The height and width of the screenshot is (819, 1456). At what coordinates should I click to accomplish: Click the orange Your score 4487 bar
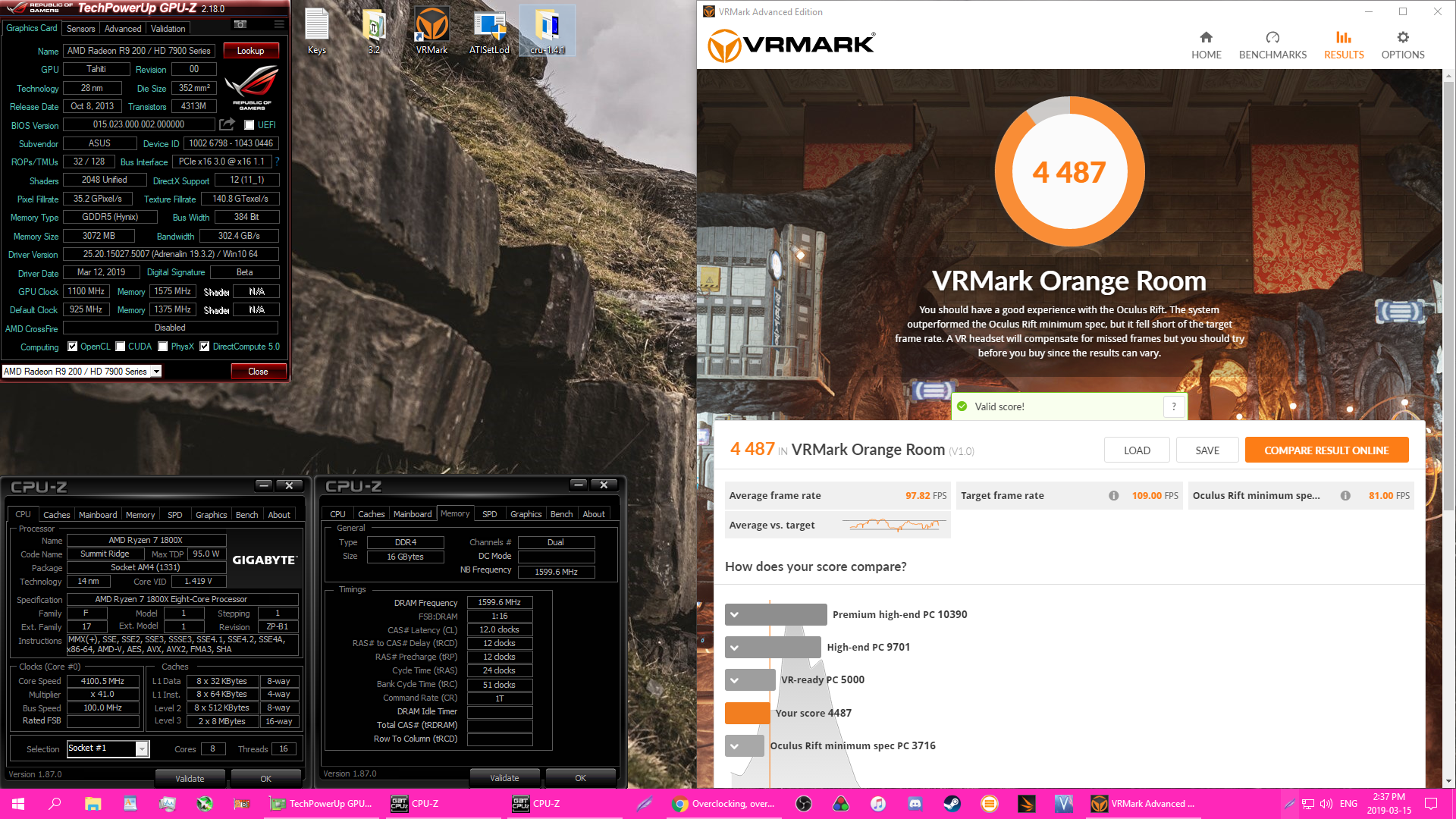pyautogui.click(x=747, y=713)
